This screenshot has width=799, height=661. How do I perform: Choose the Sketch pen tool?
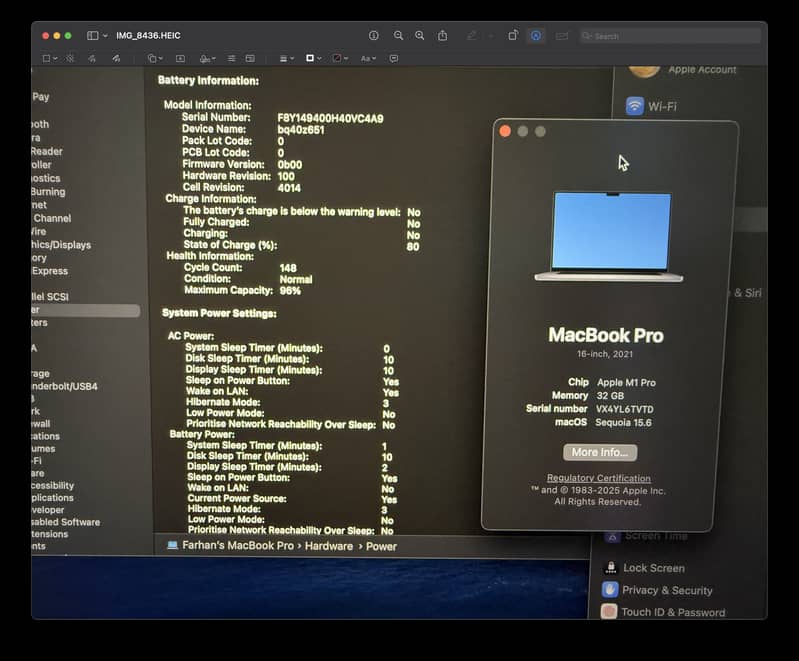(x=93, y=58)
